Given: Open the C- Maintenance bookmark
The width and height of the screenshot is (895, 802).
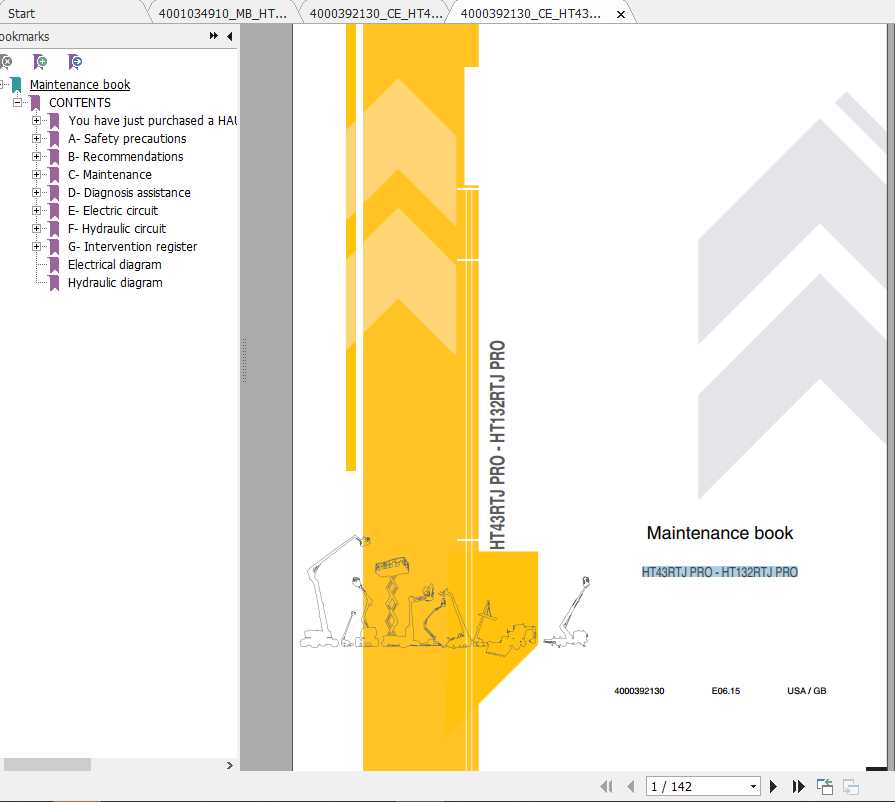Looking at the screenshot, I should point(110,175).
